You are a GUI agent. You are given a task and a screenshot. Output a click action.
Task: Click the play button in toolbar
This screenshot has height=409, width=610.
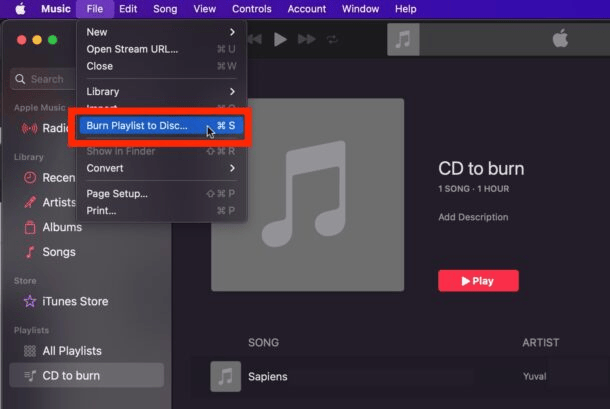point(280,39)
